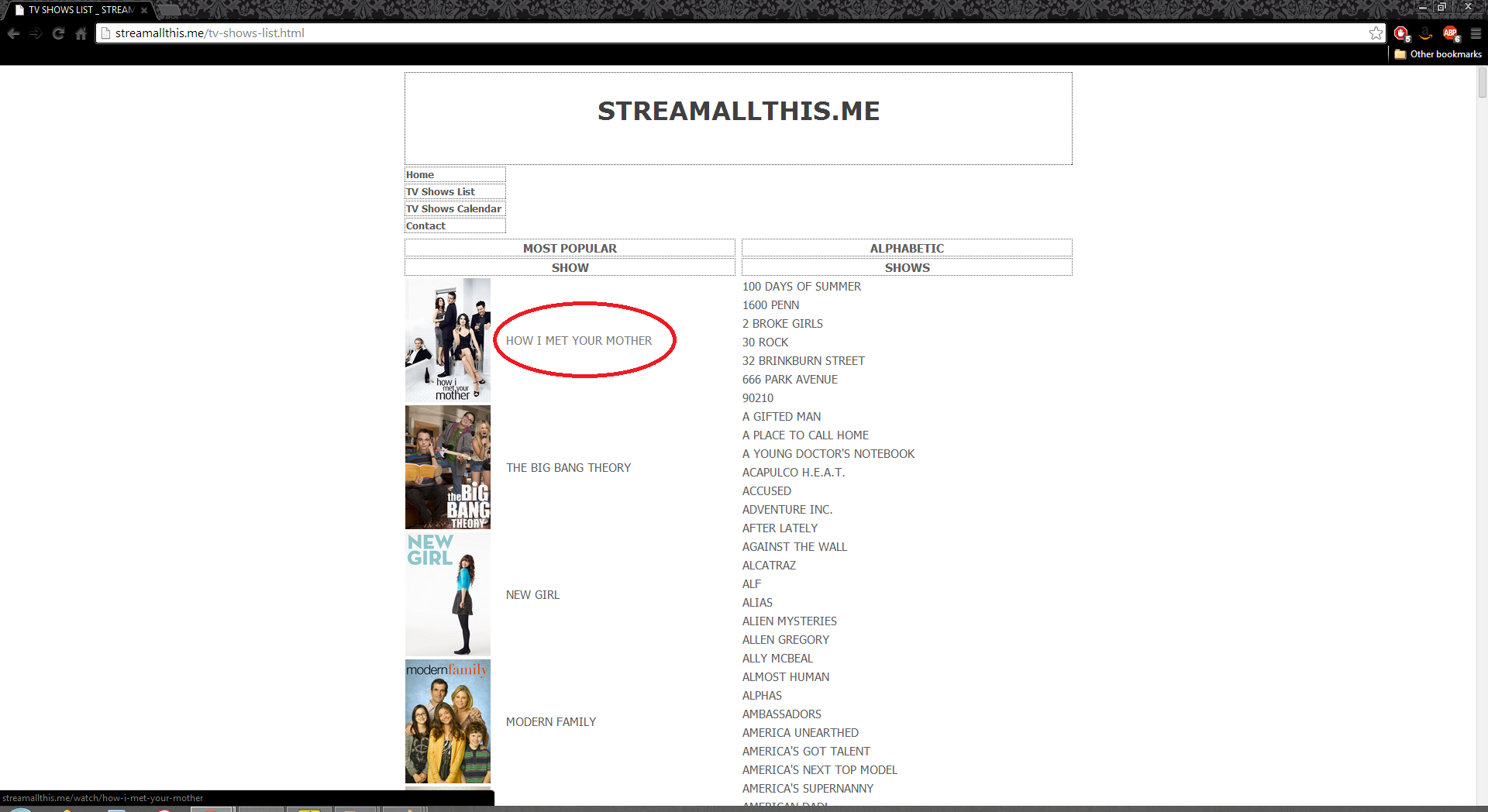
Task: Click the Modern Family poster thumbnail
Action: pos(447,721)
